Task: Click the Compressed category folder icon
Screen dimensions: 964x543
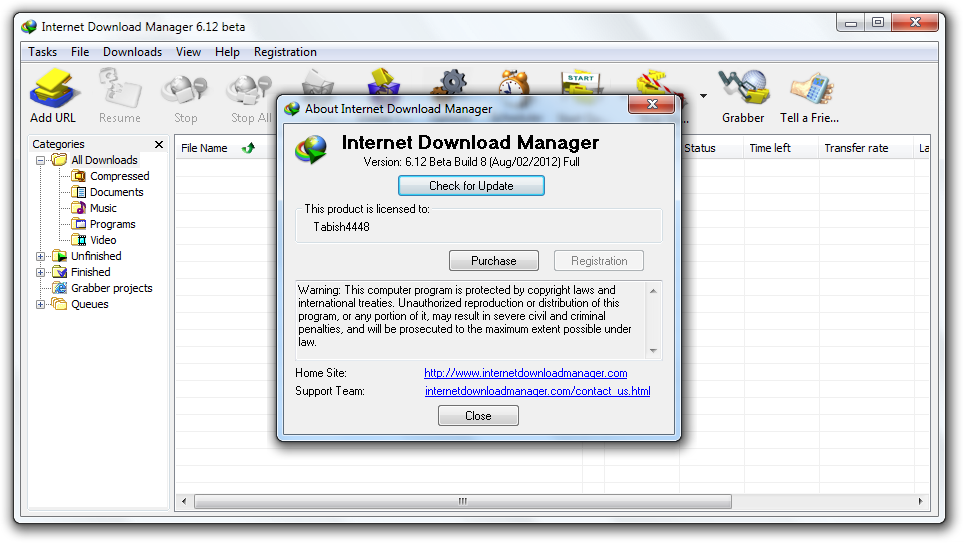Action: (79, 176)
